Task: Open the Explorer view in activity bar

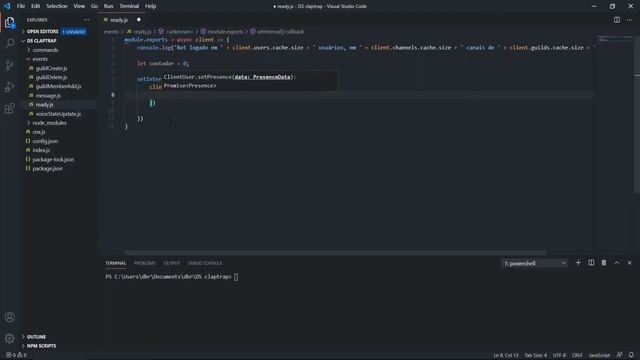Action: (10, 22)
